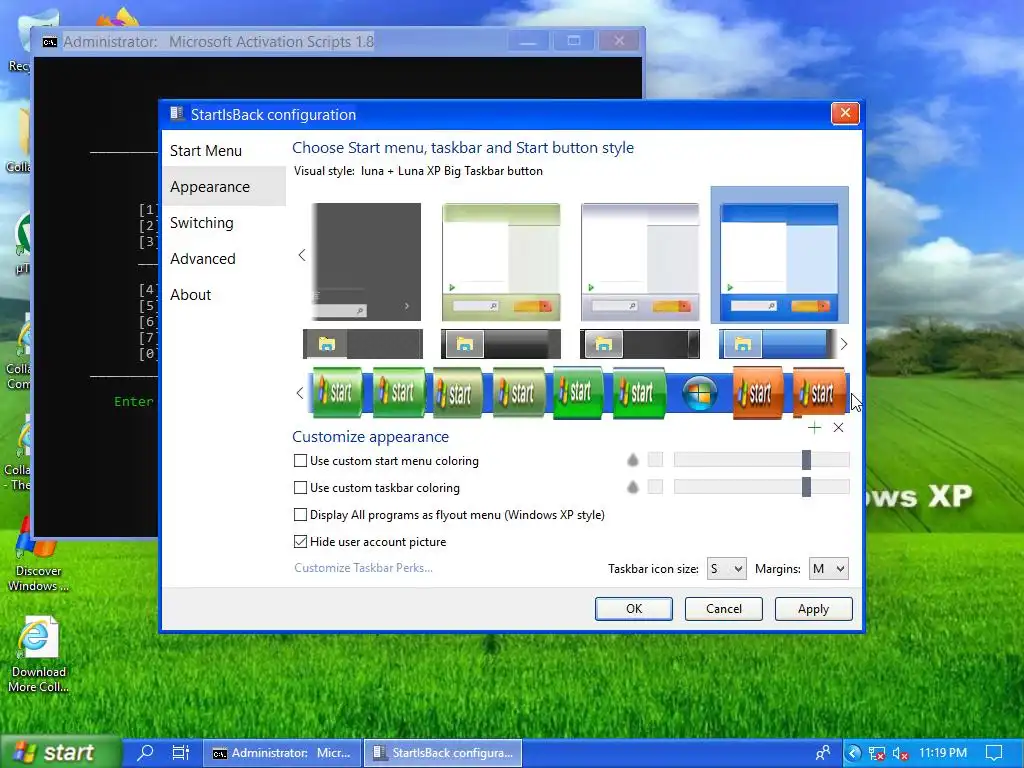Switch to Administrator cmd taskbar button
The width and height of the screenshot is (1024, 768).
click(282, 753)
